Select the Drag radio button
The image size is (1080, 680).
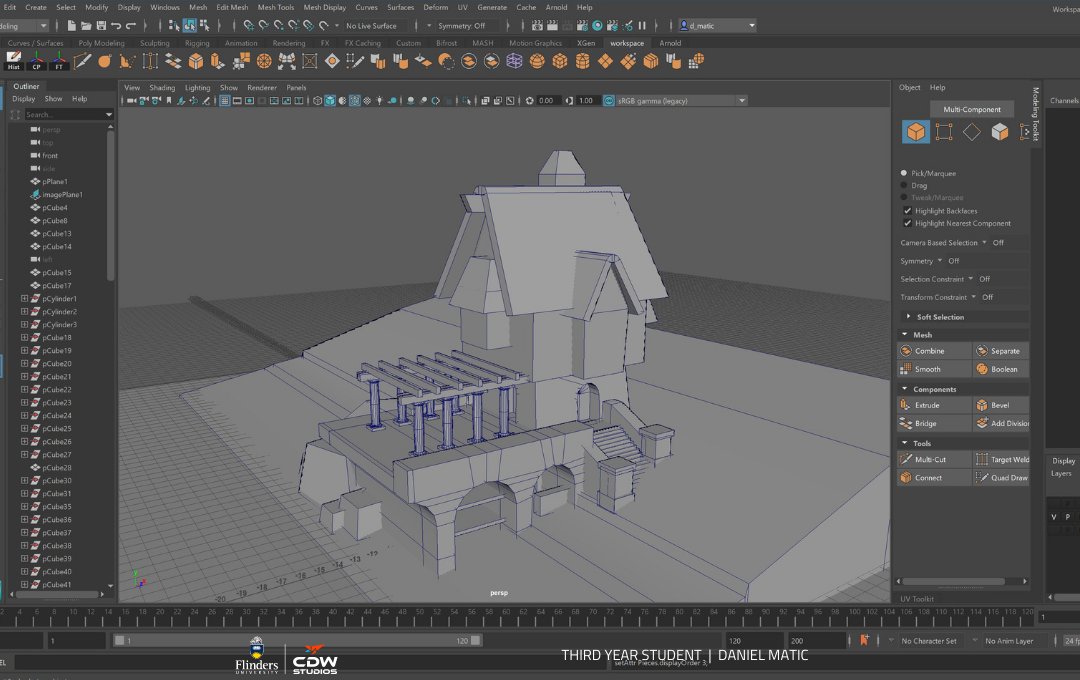pos(904,185)
